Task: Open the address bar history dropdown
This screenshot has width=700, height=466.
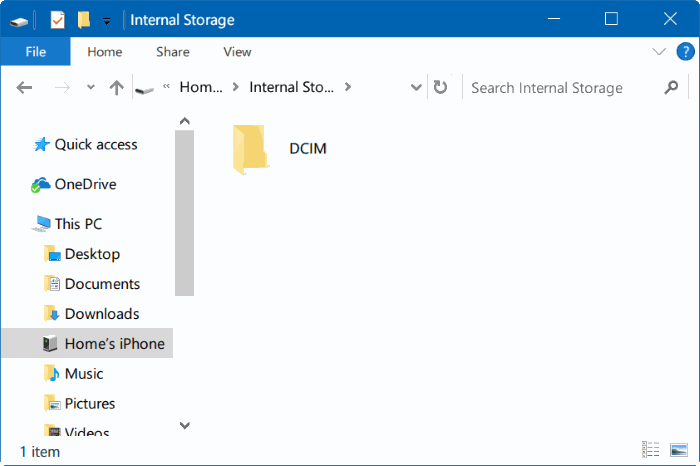Action: (416, 87)
